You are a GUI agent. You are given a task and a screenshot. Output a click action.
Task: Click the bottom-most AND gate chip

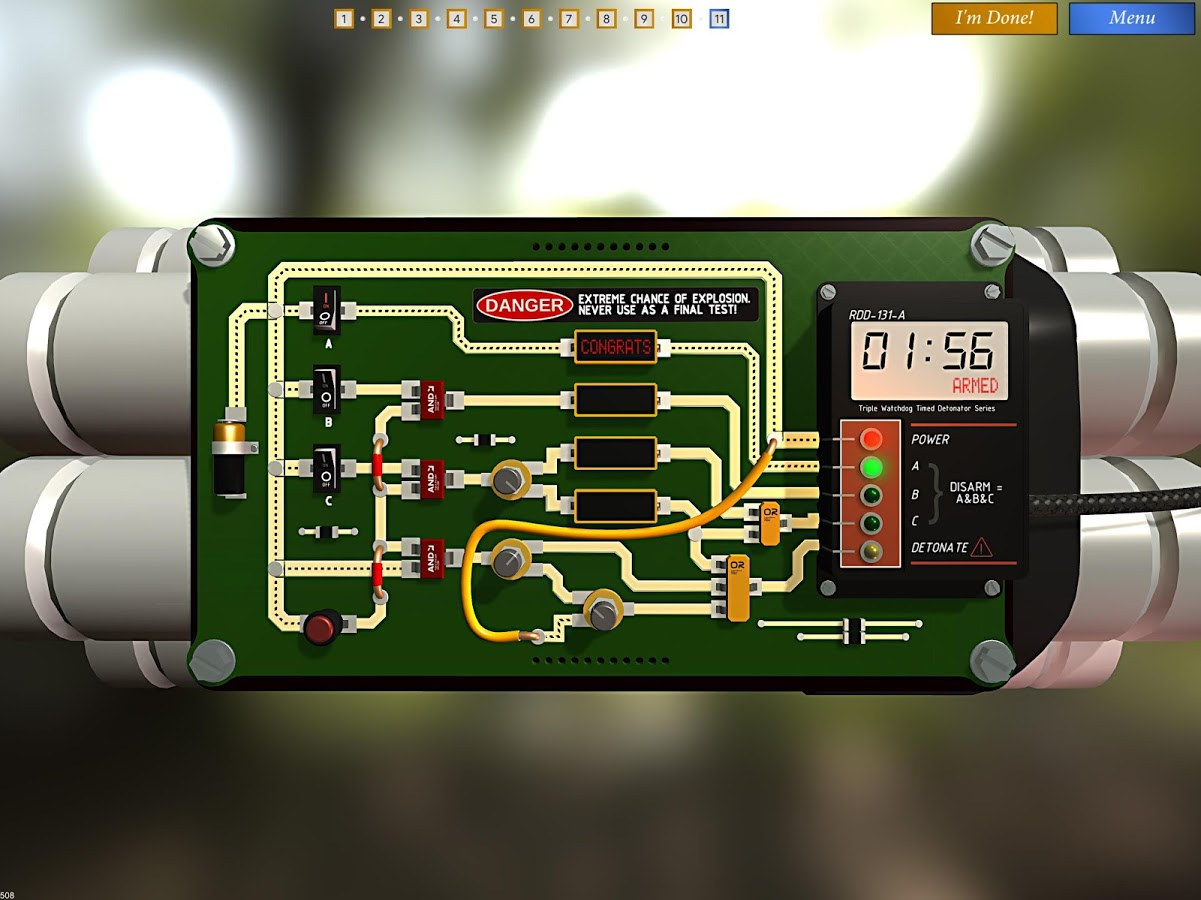point(431,558)
